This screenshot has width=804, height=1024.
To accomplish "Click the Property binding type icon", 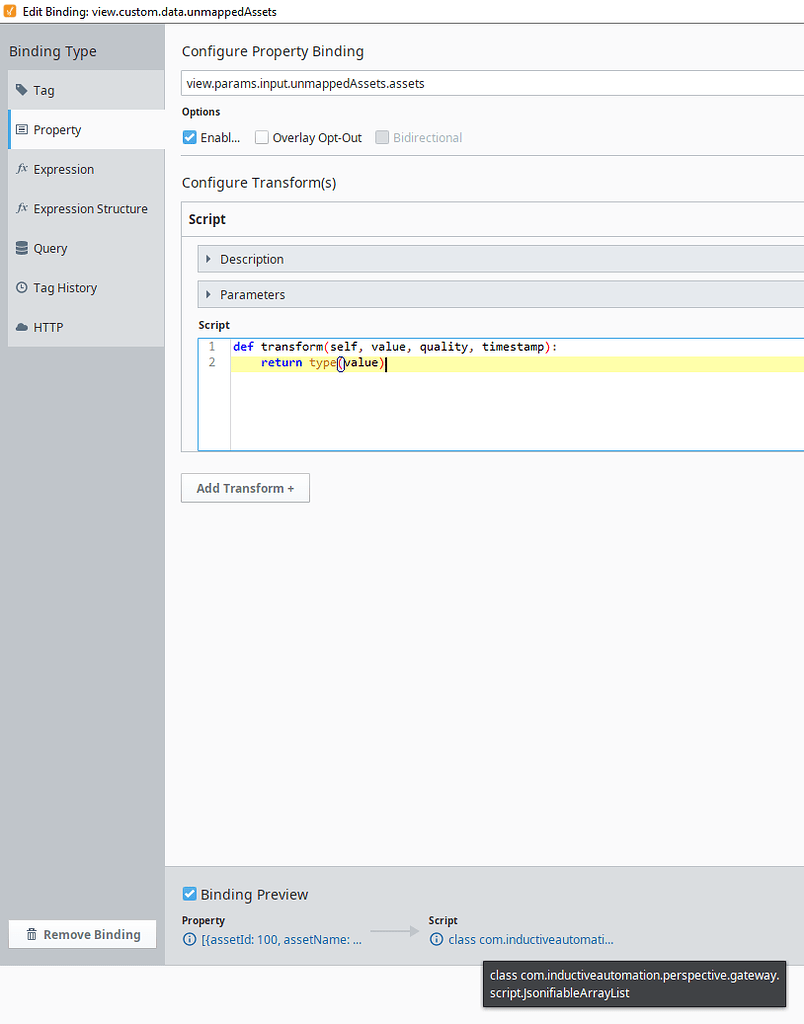I will coord(23,129).
